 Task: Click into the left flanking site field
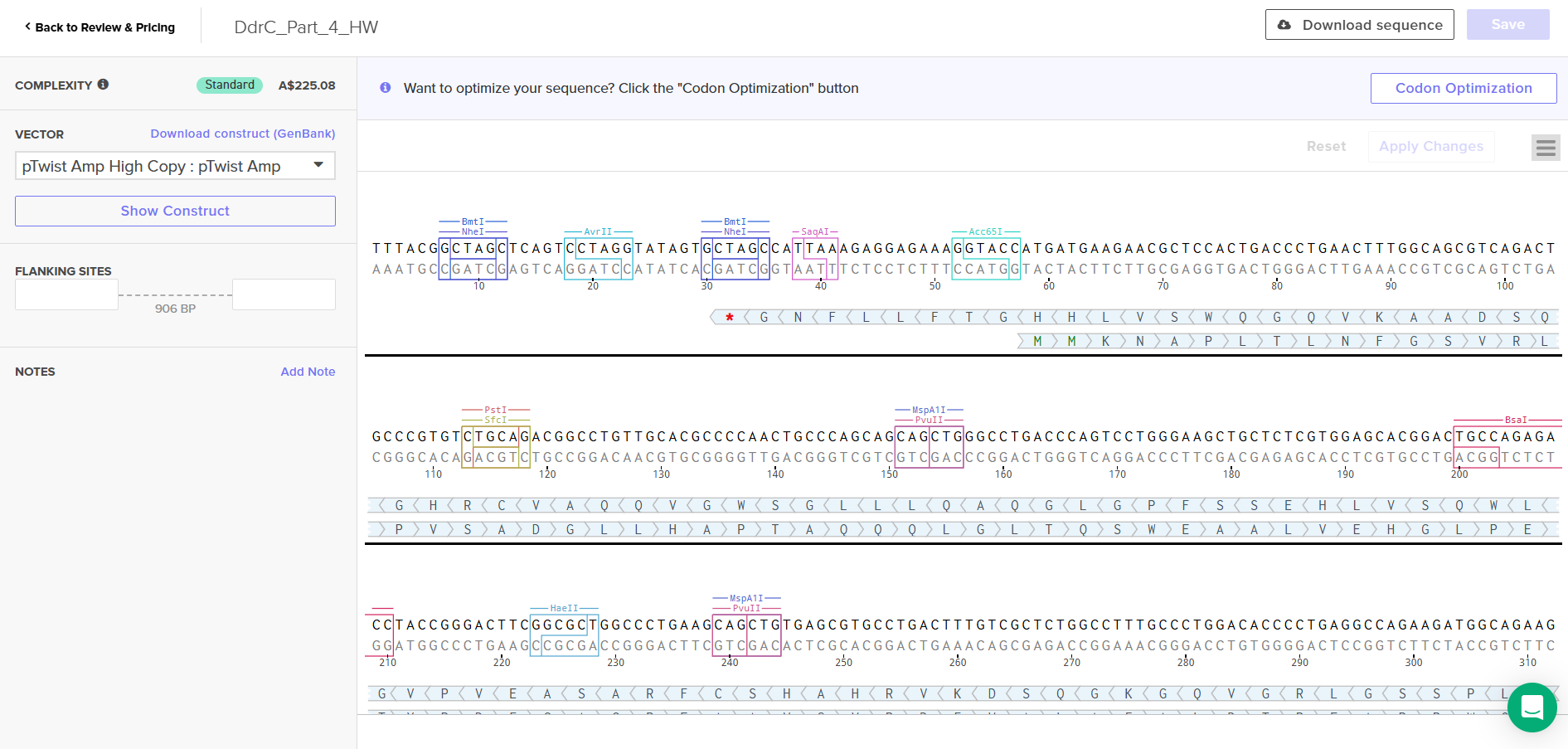point(66,294)
